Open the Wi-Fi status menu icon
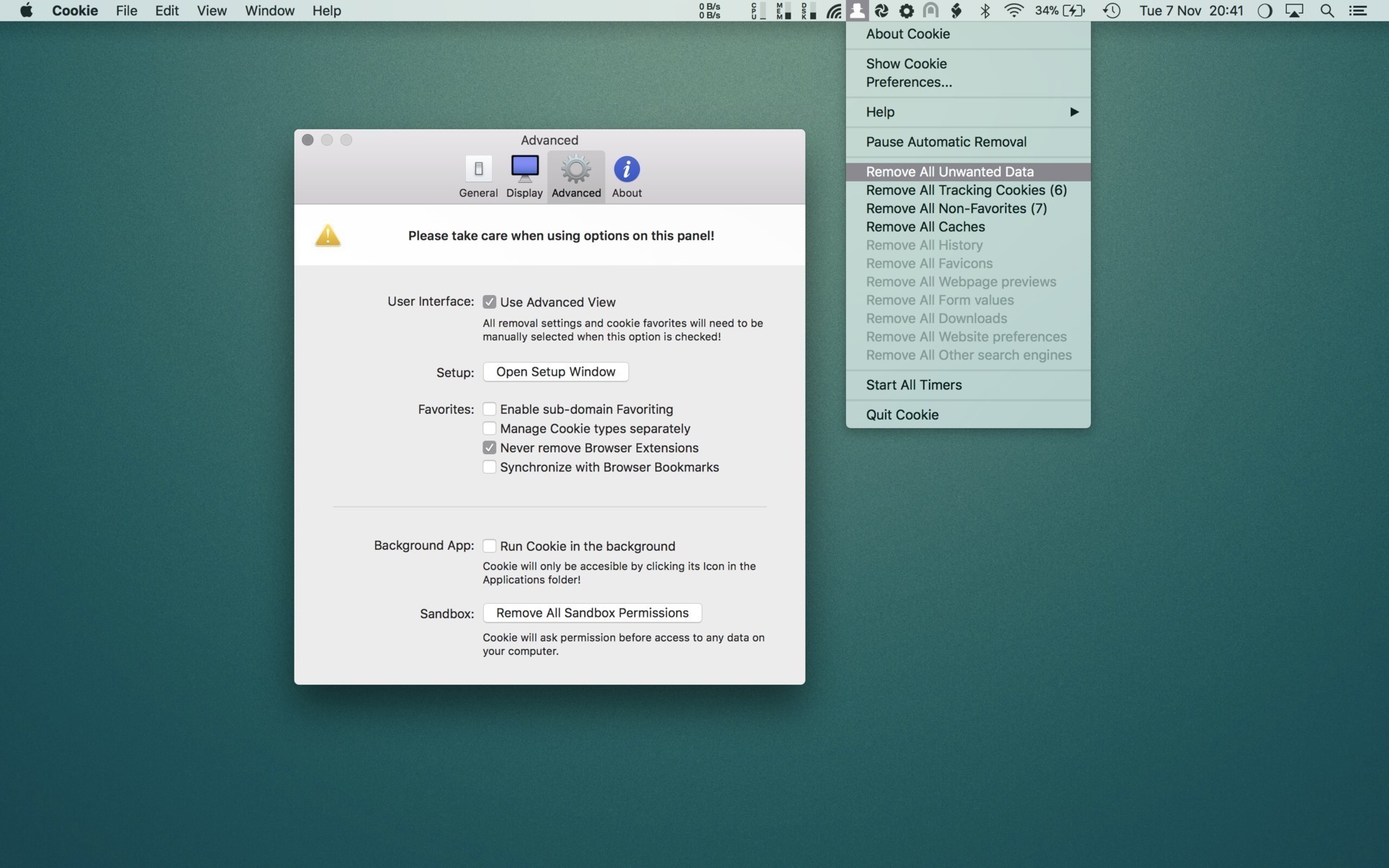 click(x=1013, y=11)
